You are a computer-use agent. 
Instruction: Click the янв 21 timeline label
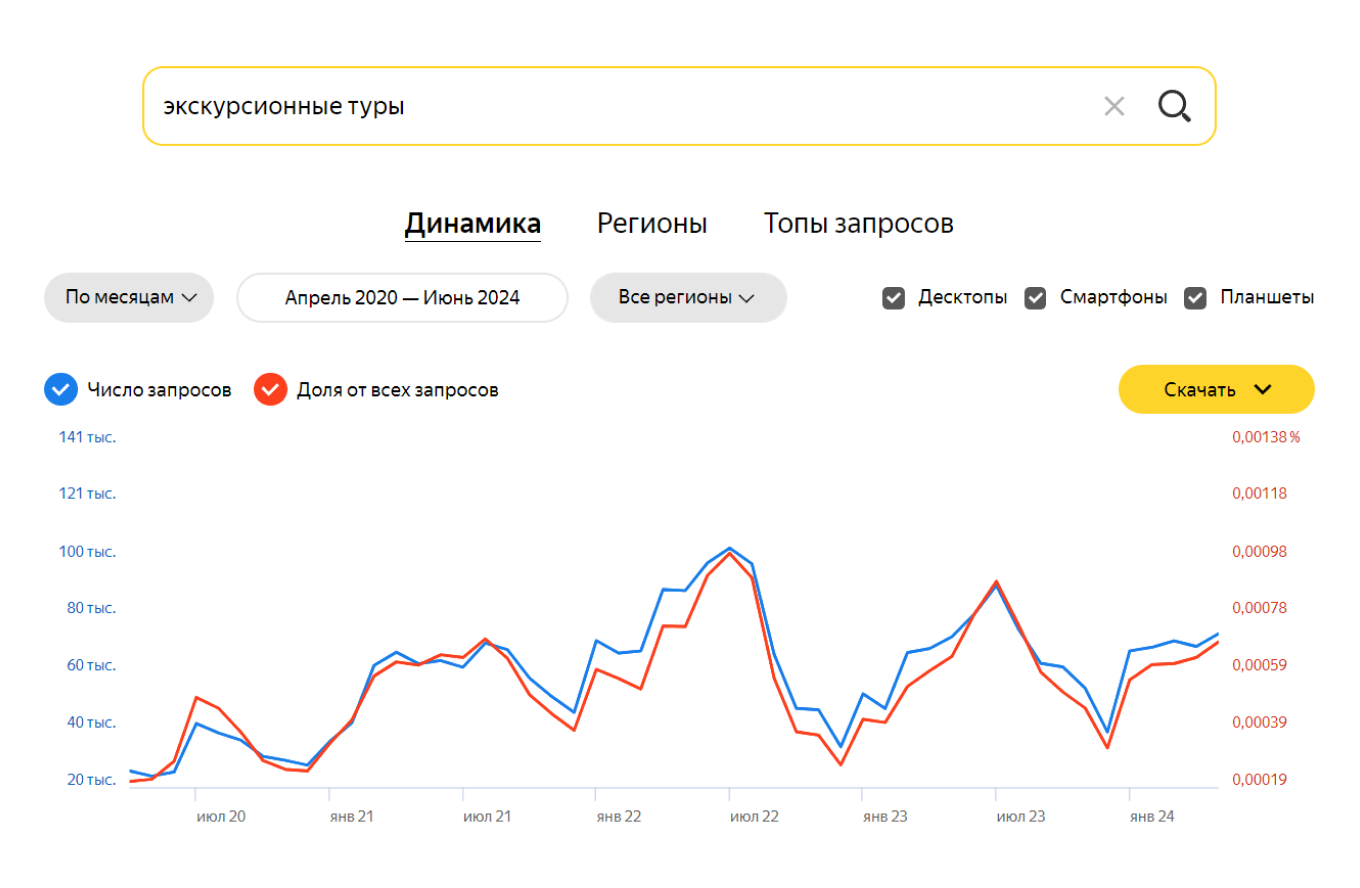pyautogui.click(x=352, y=816)
